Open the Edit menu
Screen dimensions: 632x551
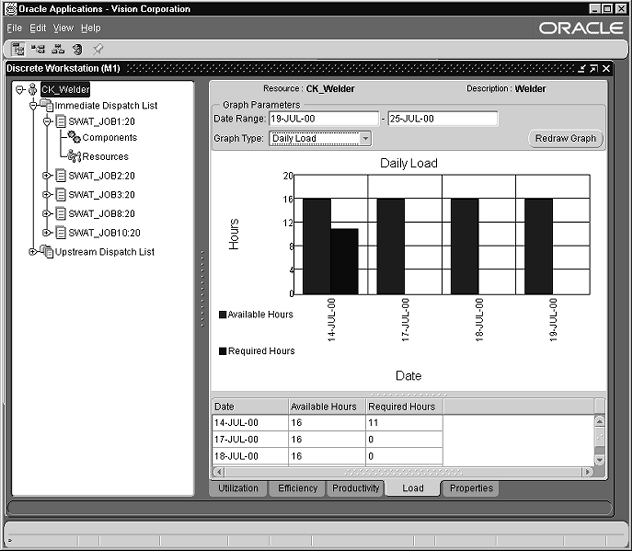coord(37,28)
